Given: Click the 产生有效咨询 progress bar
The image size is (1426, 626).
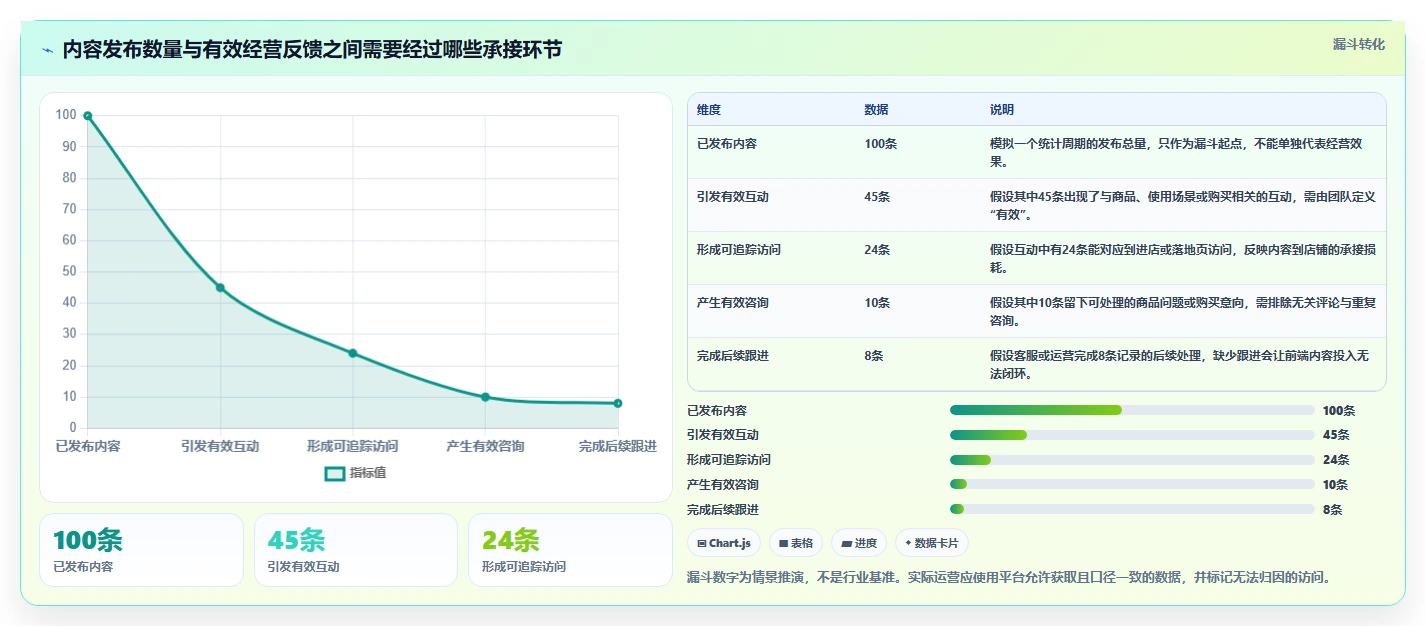Looking at the screenshot, I should 1132,484.
